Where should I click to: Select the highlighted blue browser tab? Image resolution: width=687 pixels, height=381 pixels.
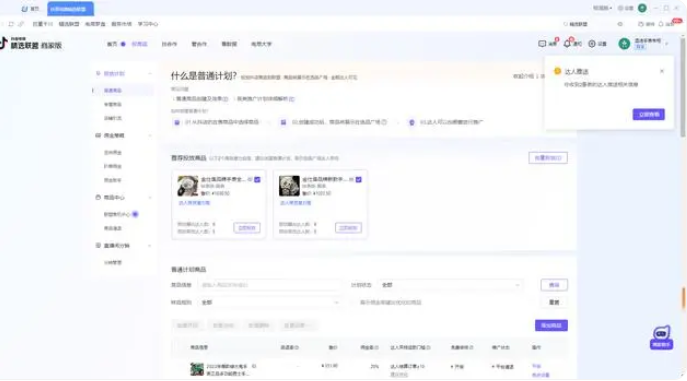pyautogui.click(x=70, y=9)
